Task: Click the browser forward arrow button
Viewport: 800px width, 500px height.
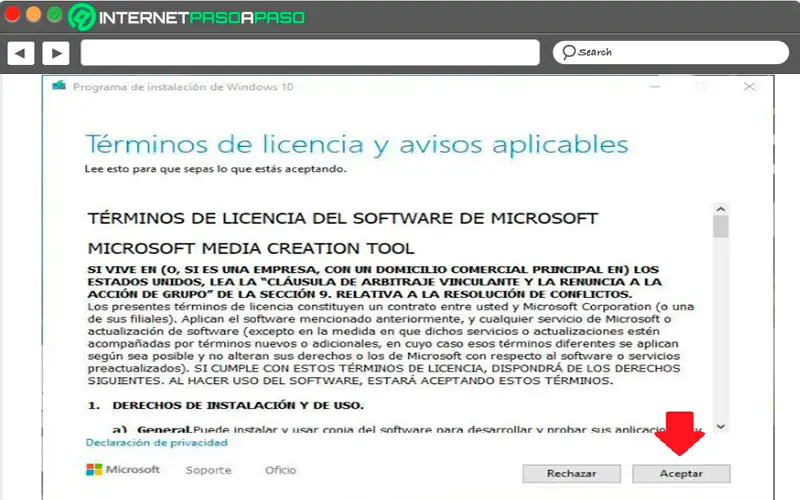Action: pyautogui.click(x=56, y=53)
